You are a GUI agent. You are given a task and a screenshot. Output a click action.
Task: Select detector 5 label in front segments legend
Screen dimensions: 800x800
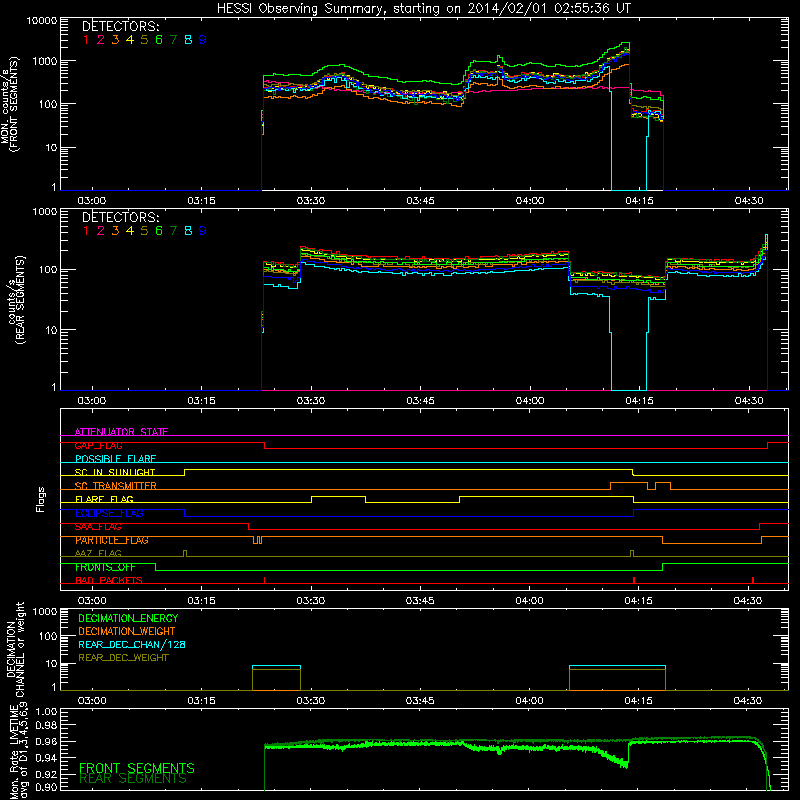[144, 40]
